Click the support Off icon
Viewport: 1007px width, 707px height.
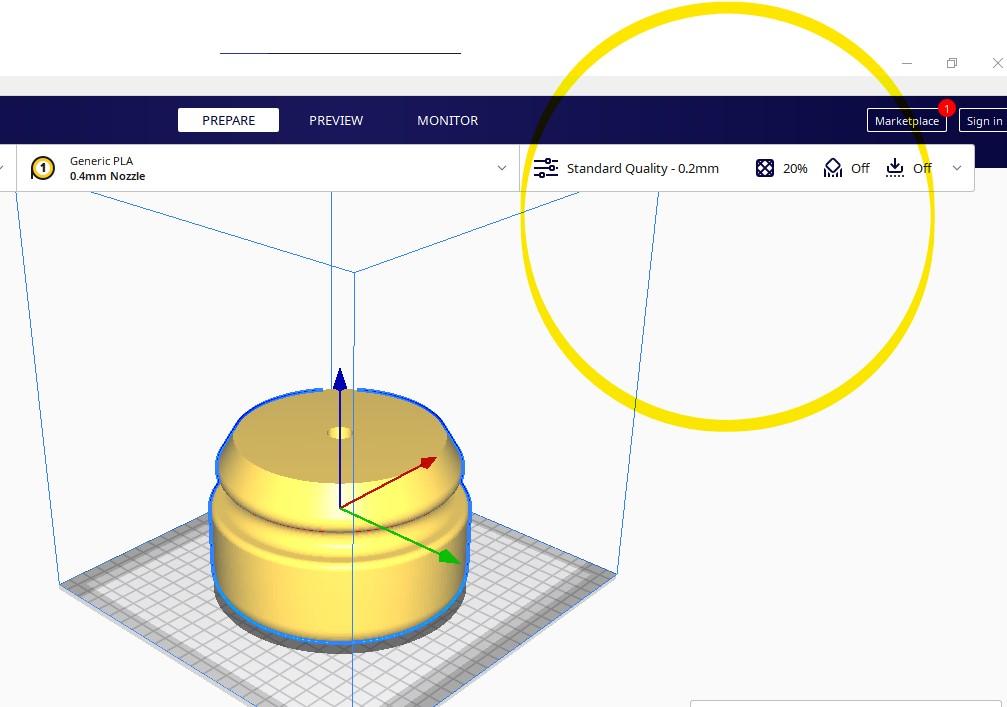pos(832,168)
